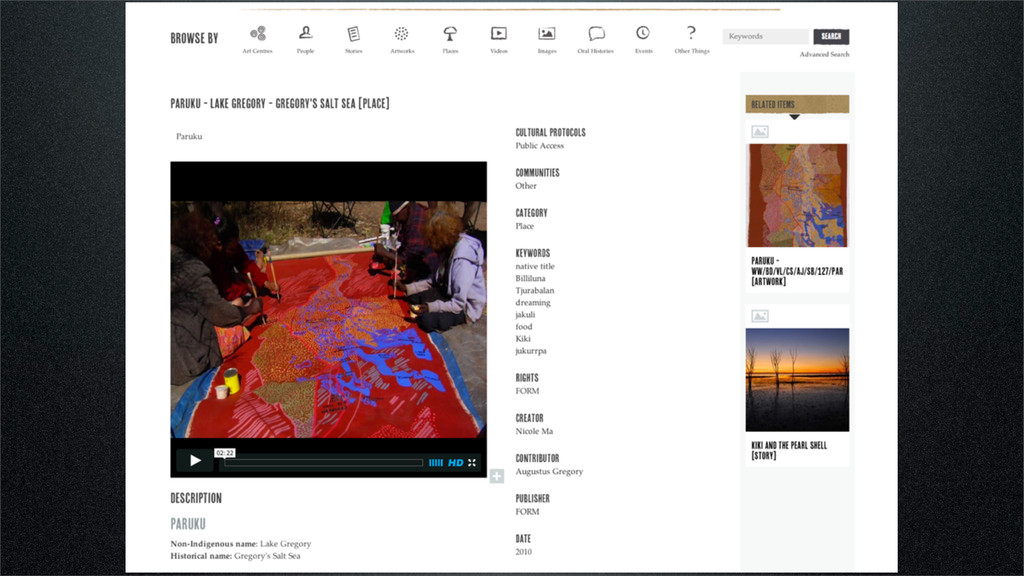Open Oral Histories speech bubble icon
1024x576 pixels.
[596, 34]
